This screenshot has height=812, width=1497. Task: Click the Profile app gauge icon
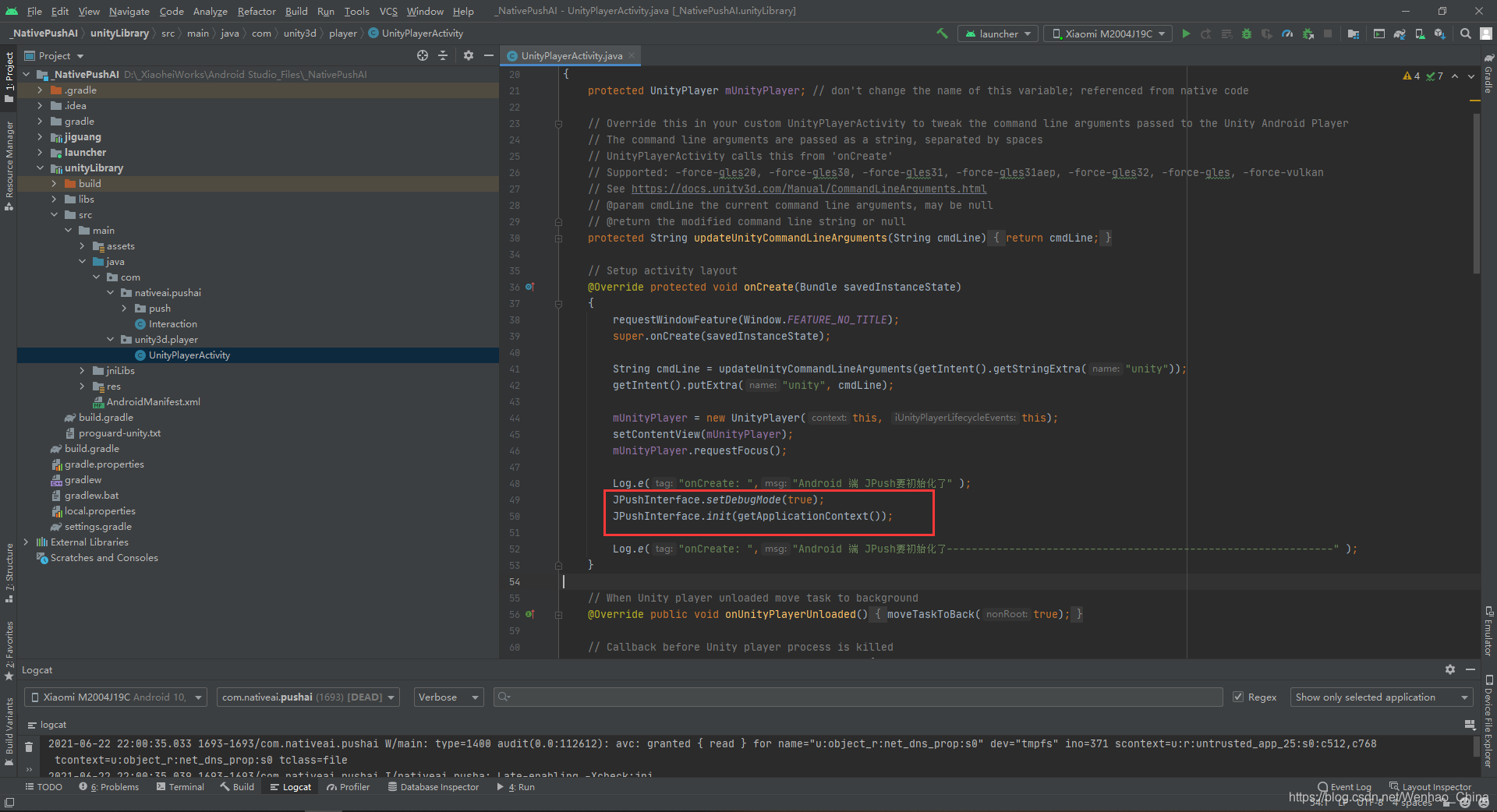[1287, 34]
